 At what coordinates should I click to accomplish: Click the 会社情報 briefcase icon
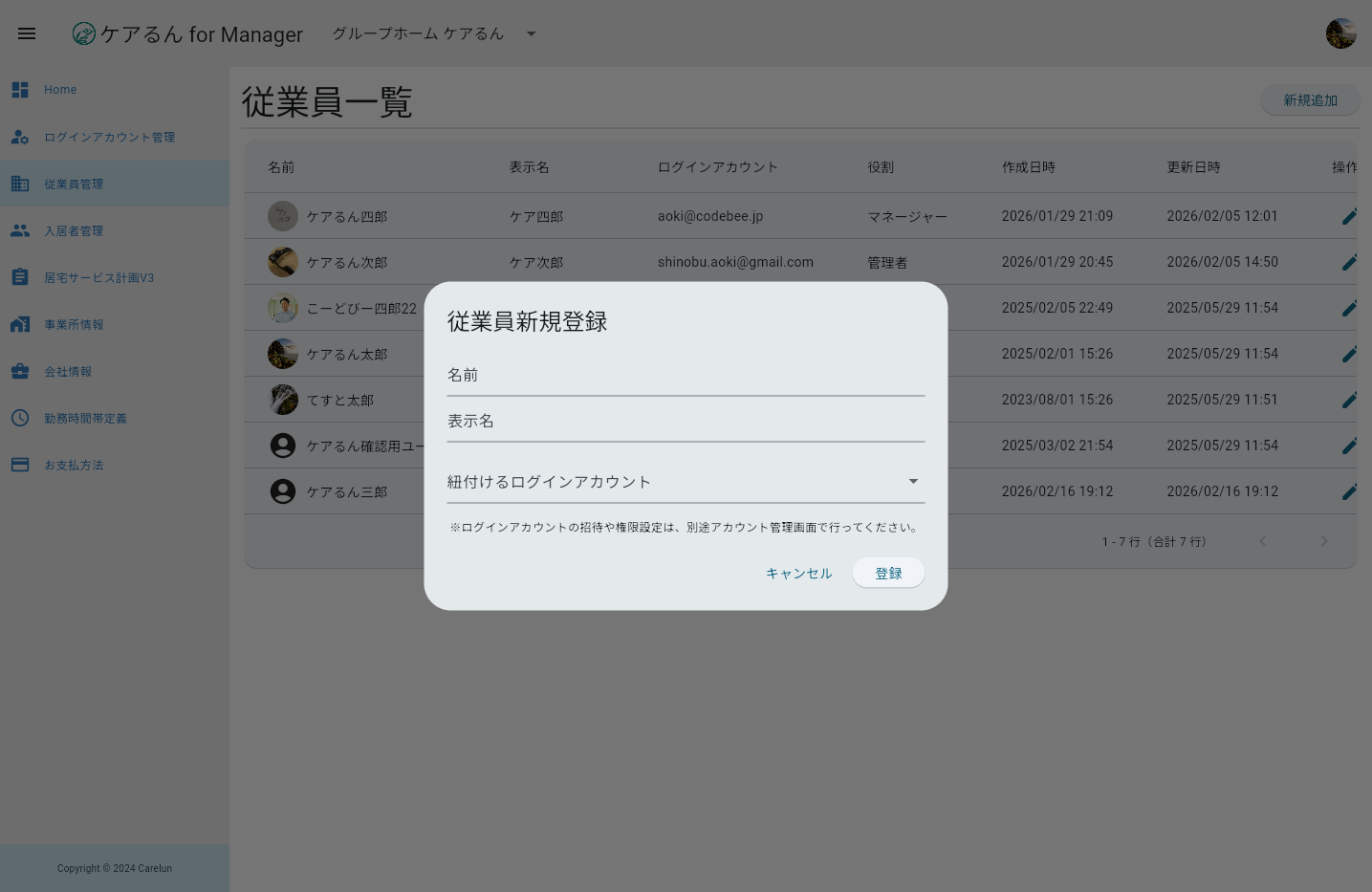20,371
